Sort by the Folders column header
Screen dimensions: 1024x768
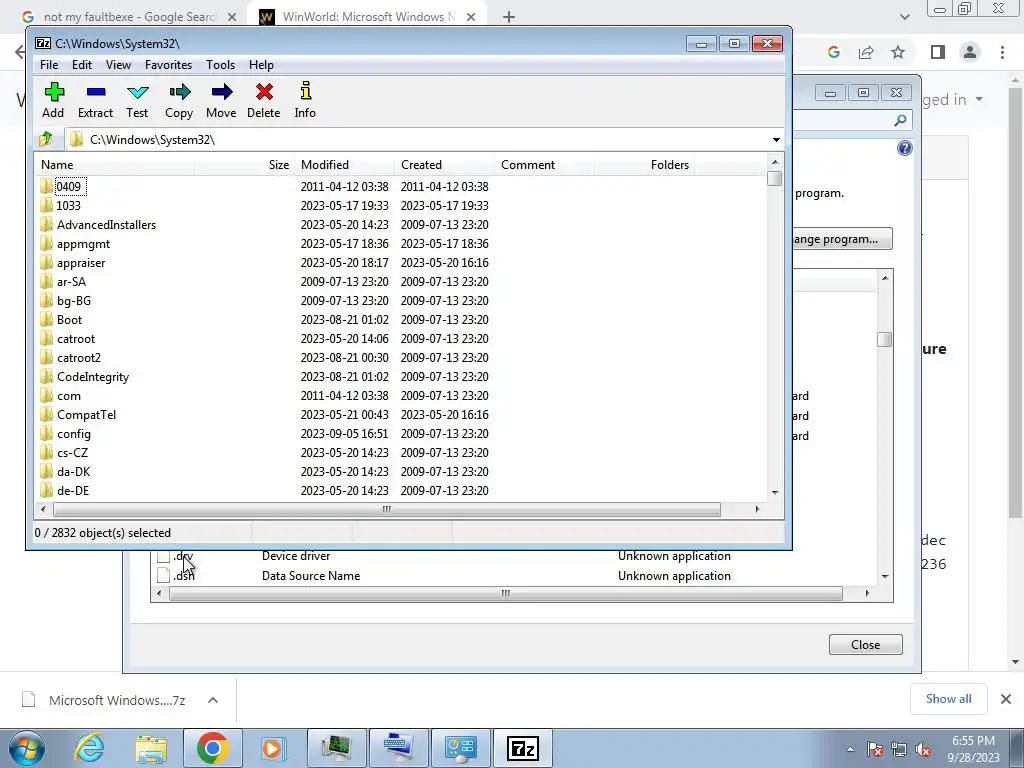(x=644, y=165)
